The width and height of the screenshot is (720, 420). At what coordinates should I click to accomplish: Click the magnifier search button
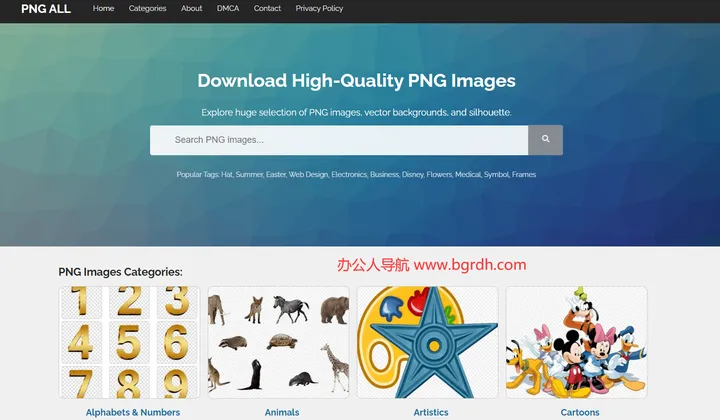pyautogui.click(x=545, y=140)
